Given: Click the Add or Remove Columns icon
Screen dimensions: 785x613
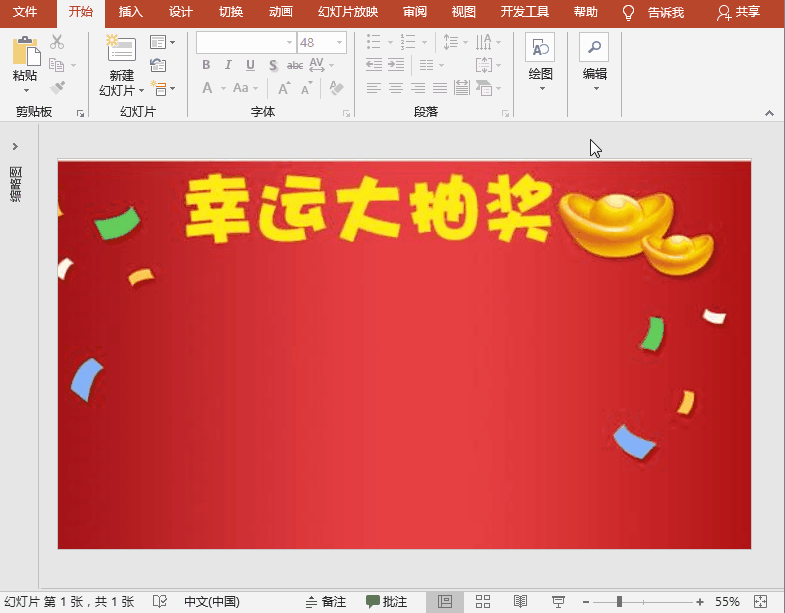Looking at the screenshot, I should pos(427,65).
